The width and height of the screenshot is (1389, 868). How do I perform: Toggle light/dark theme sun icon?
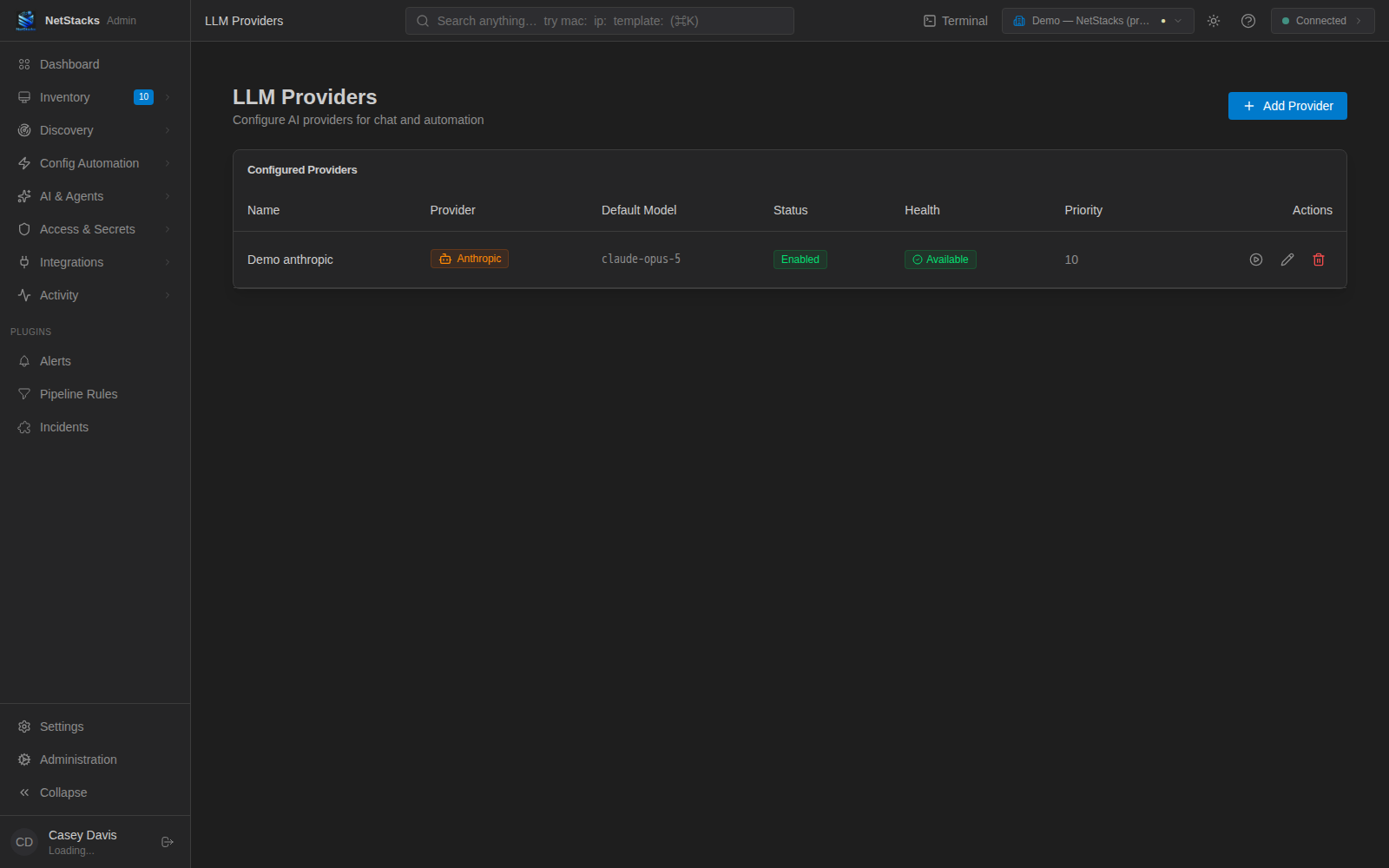[x=1214, y=21]
